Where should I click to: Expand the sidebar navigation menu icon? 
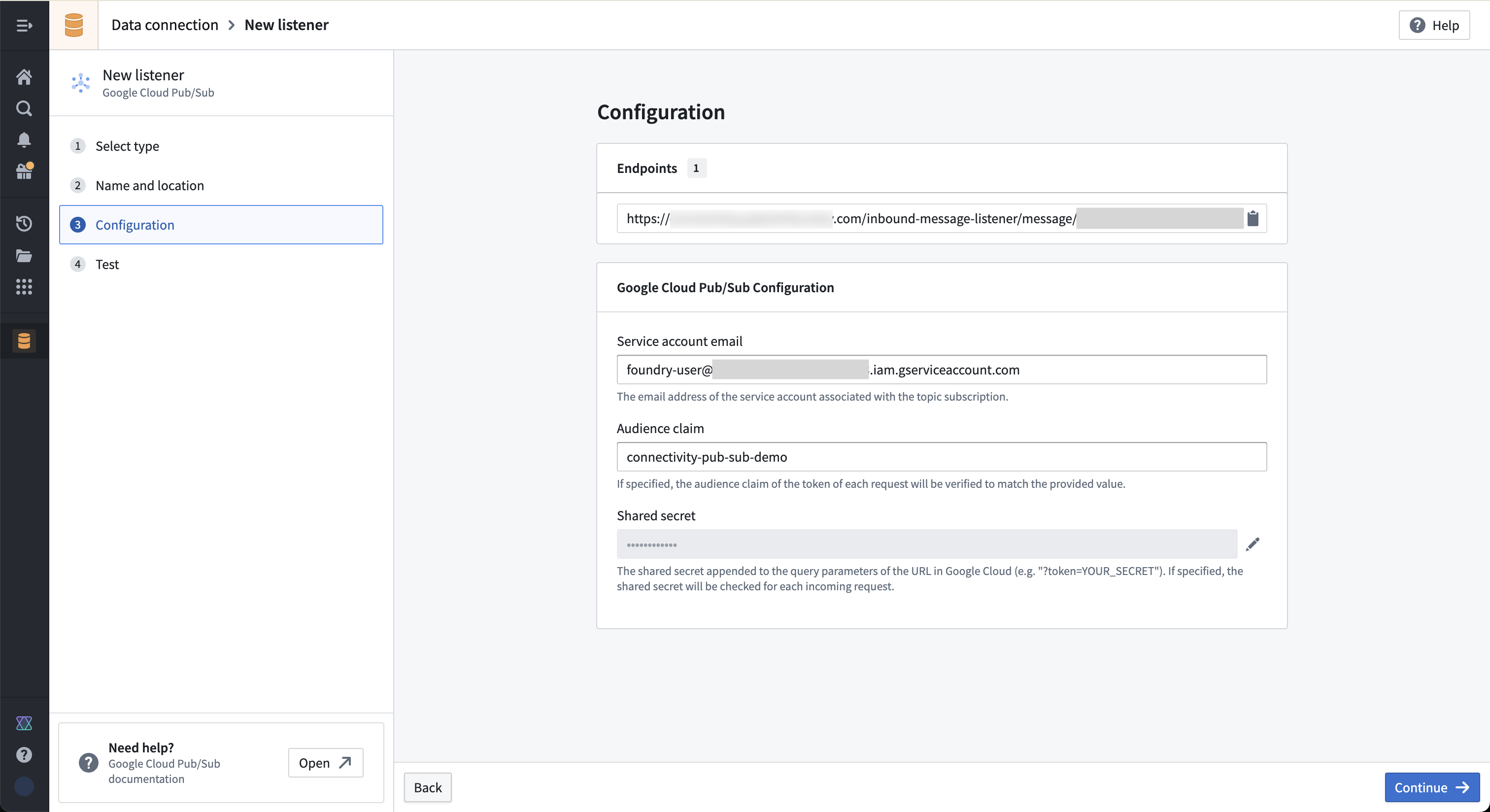point(24,26)
